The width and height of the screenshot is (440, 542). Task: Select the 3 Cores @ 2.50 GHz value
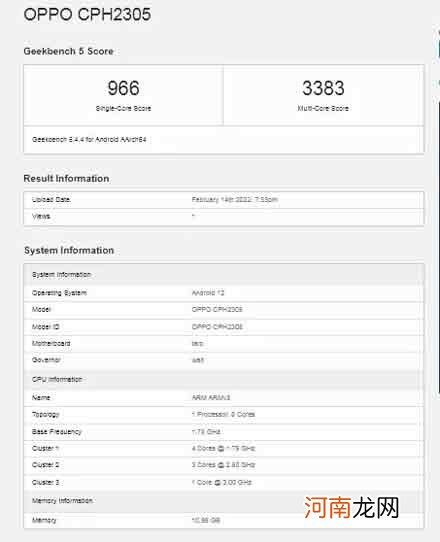tap(223, 465)
